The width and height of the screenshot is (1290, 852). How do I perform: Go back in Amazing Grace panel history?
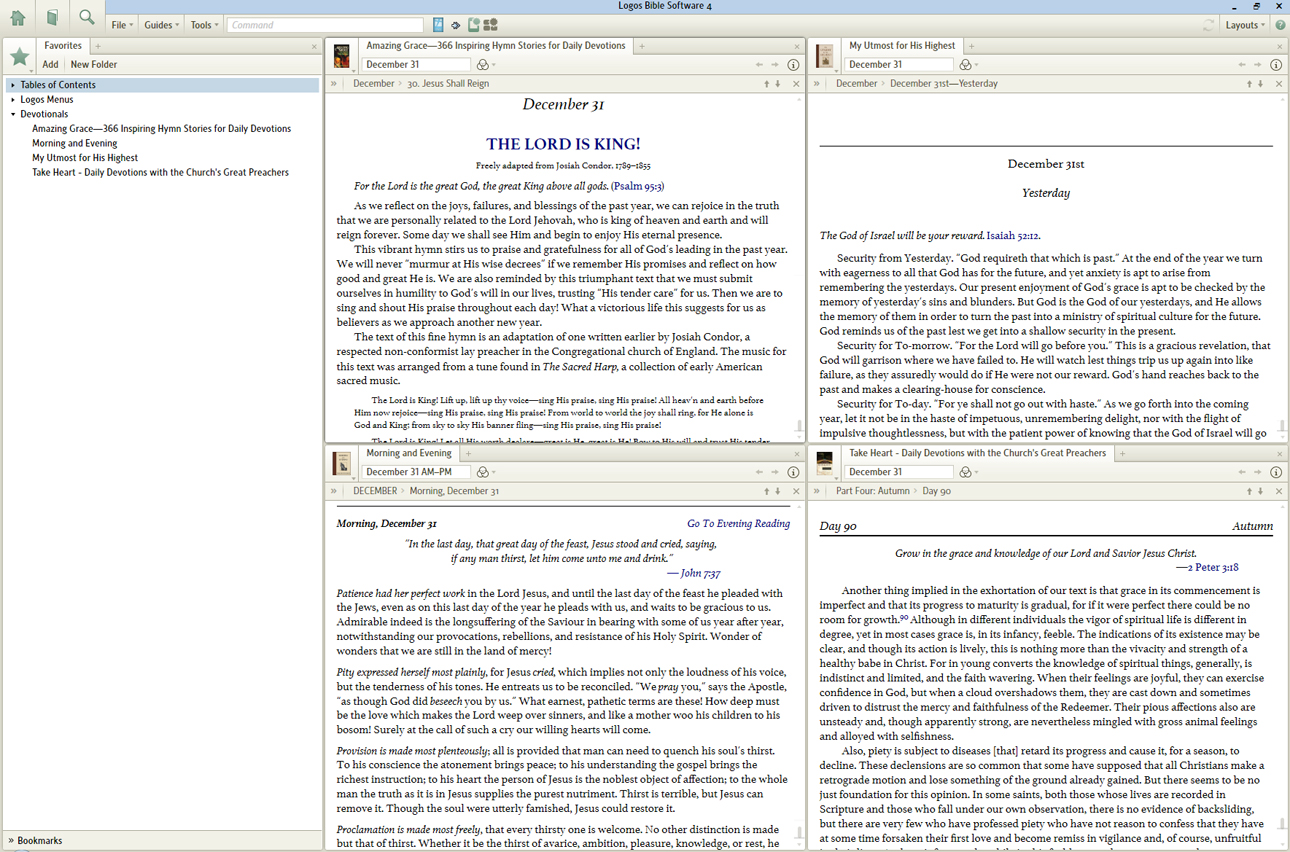pyautogui.click(x=759, y=65)
